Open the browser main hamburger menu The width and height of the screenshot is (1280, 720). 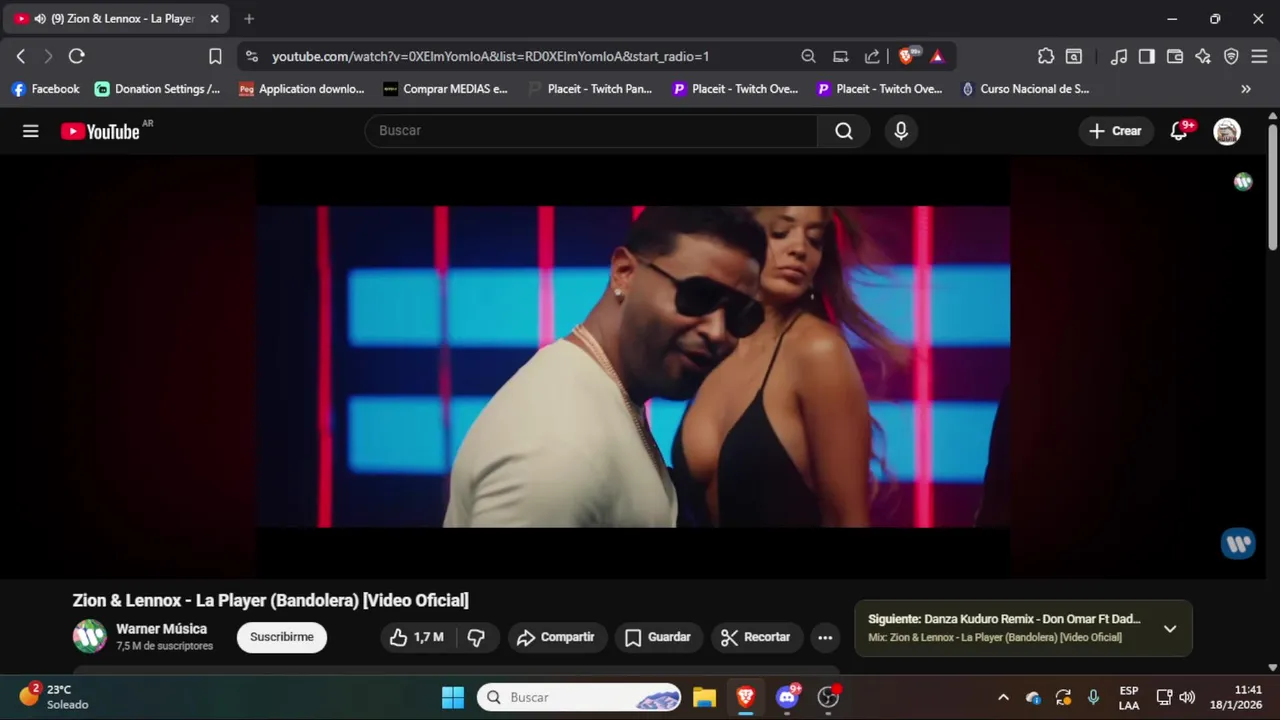pos(1259,57)
